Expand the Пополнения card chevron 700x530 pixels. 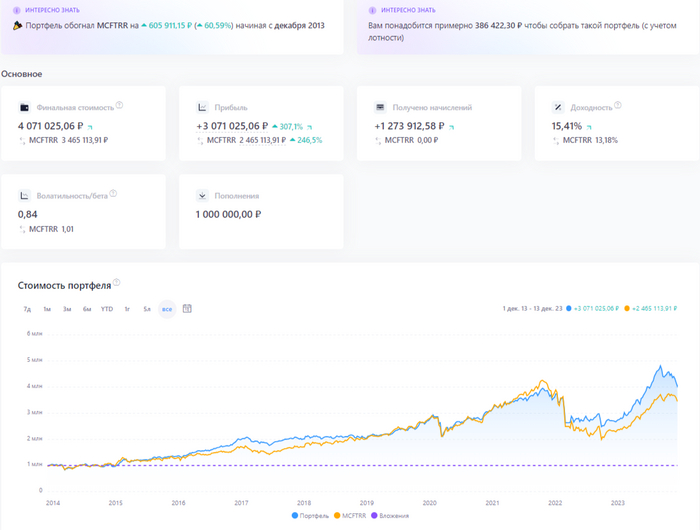coord(203,197)
